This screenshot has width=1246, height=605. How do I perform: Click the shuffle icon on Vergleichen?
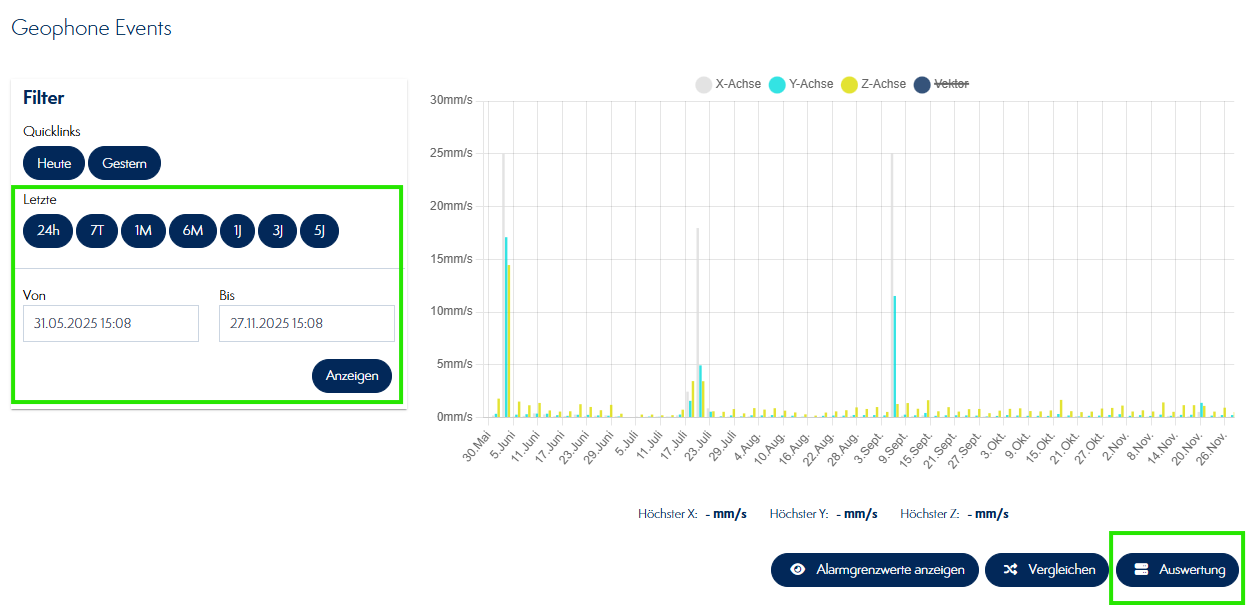pyautogui.click(x=1011, y=569)
